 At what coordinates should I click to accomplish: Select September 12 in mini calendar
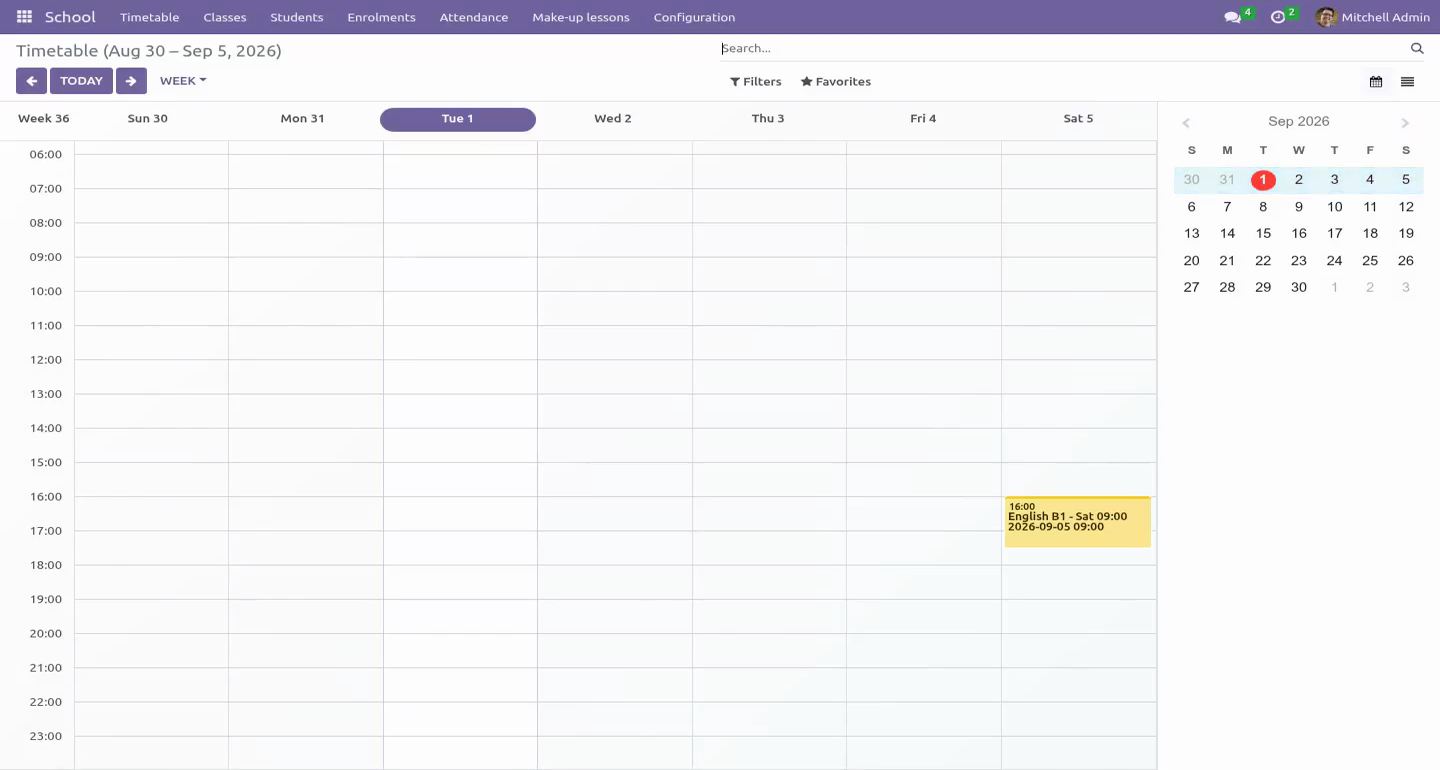1406,207
